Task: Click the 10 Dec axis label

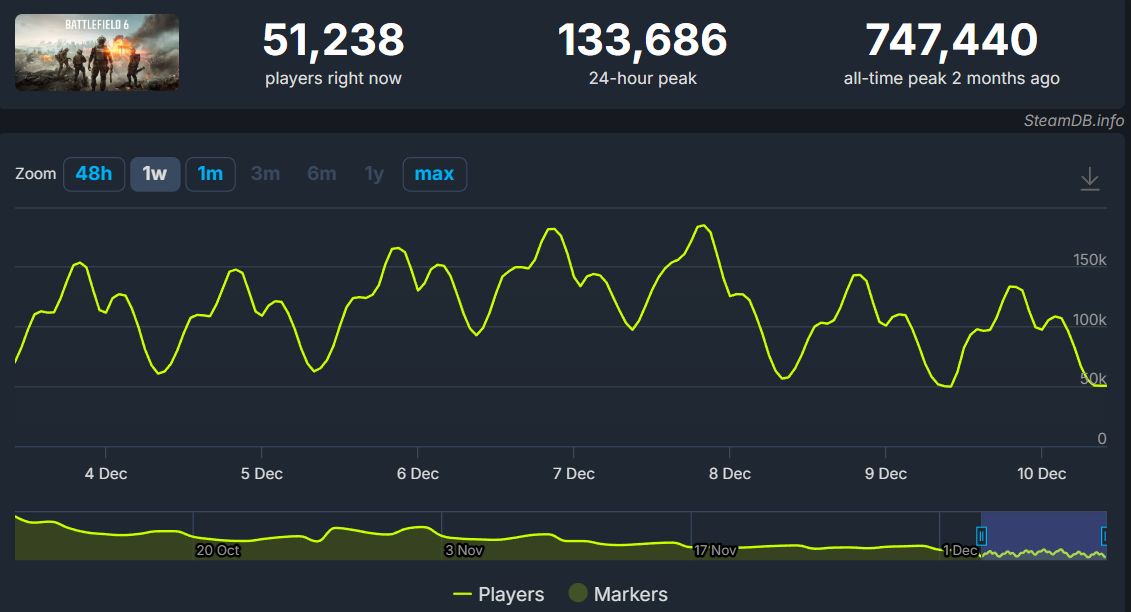Action: 1042,473
